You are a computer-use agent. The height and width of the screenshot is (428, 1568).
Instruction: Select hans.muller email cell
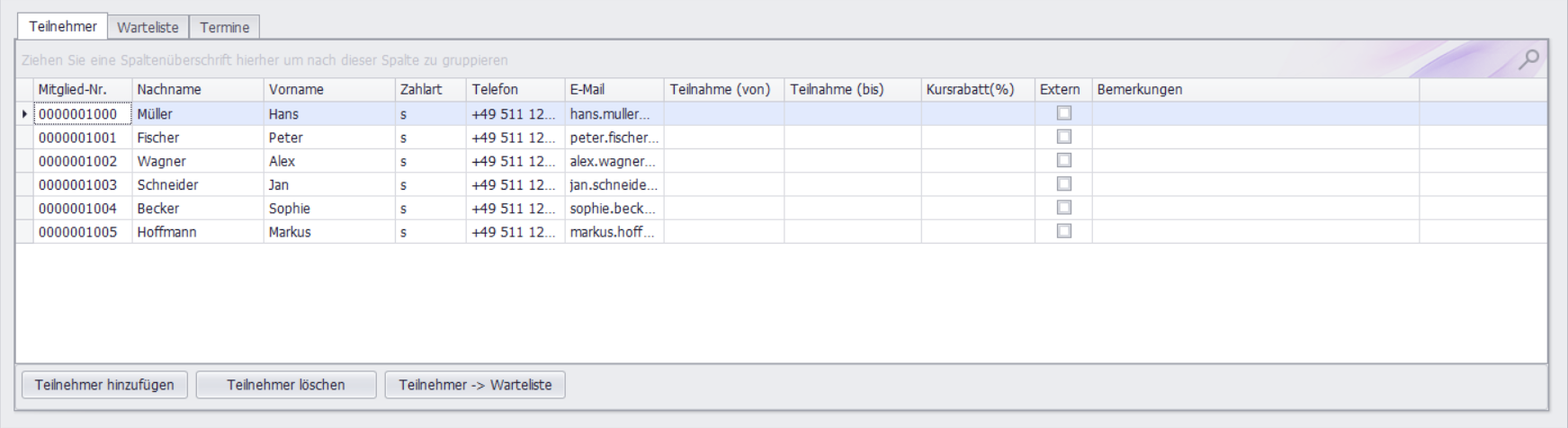[x=614, y=114]
